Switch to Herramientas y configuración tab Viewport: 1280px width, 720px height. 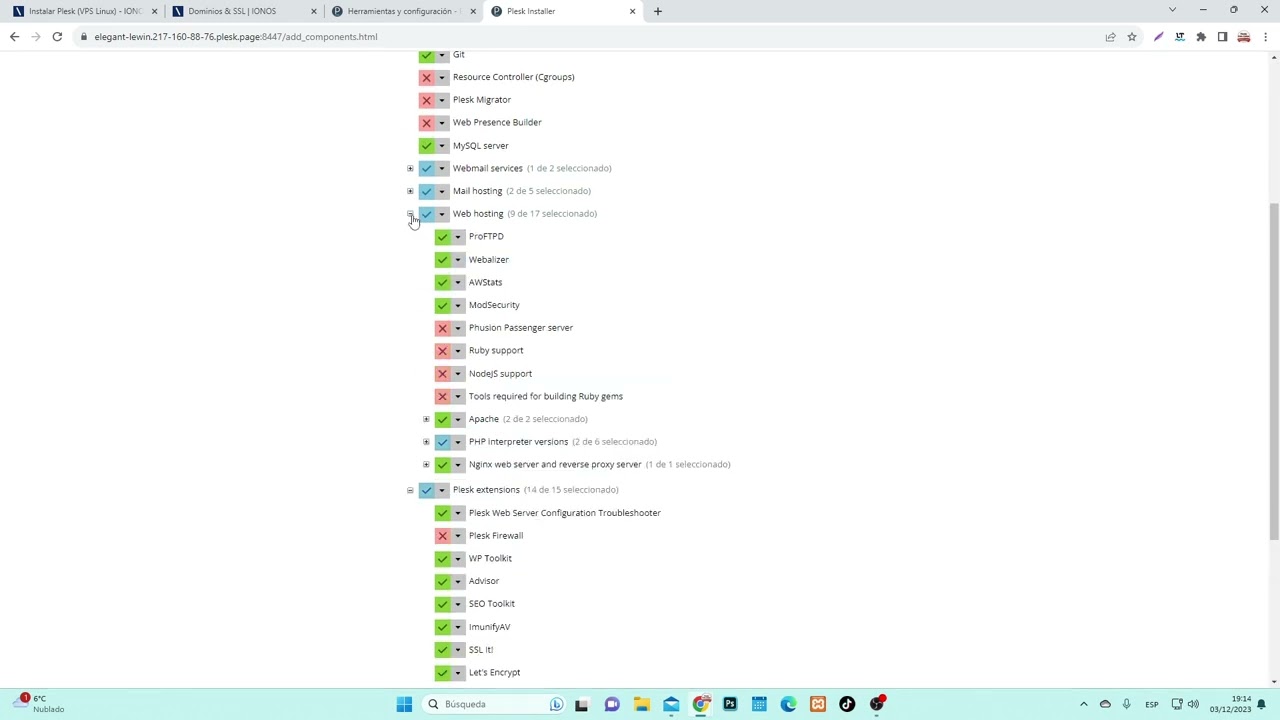tap(403, 11)
